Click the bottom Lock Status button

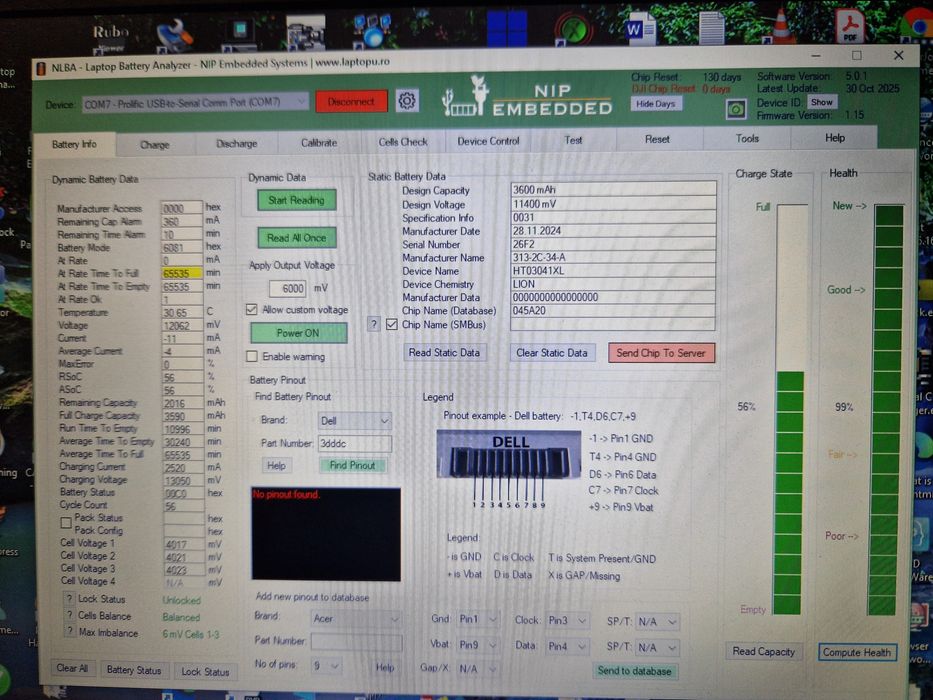pyautogui.click(x=205, y=671)
